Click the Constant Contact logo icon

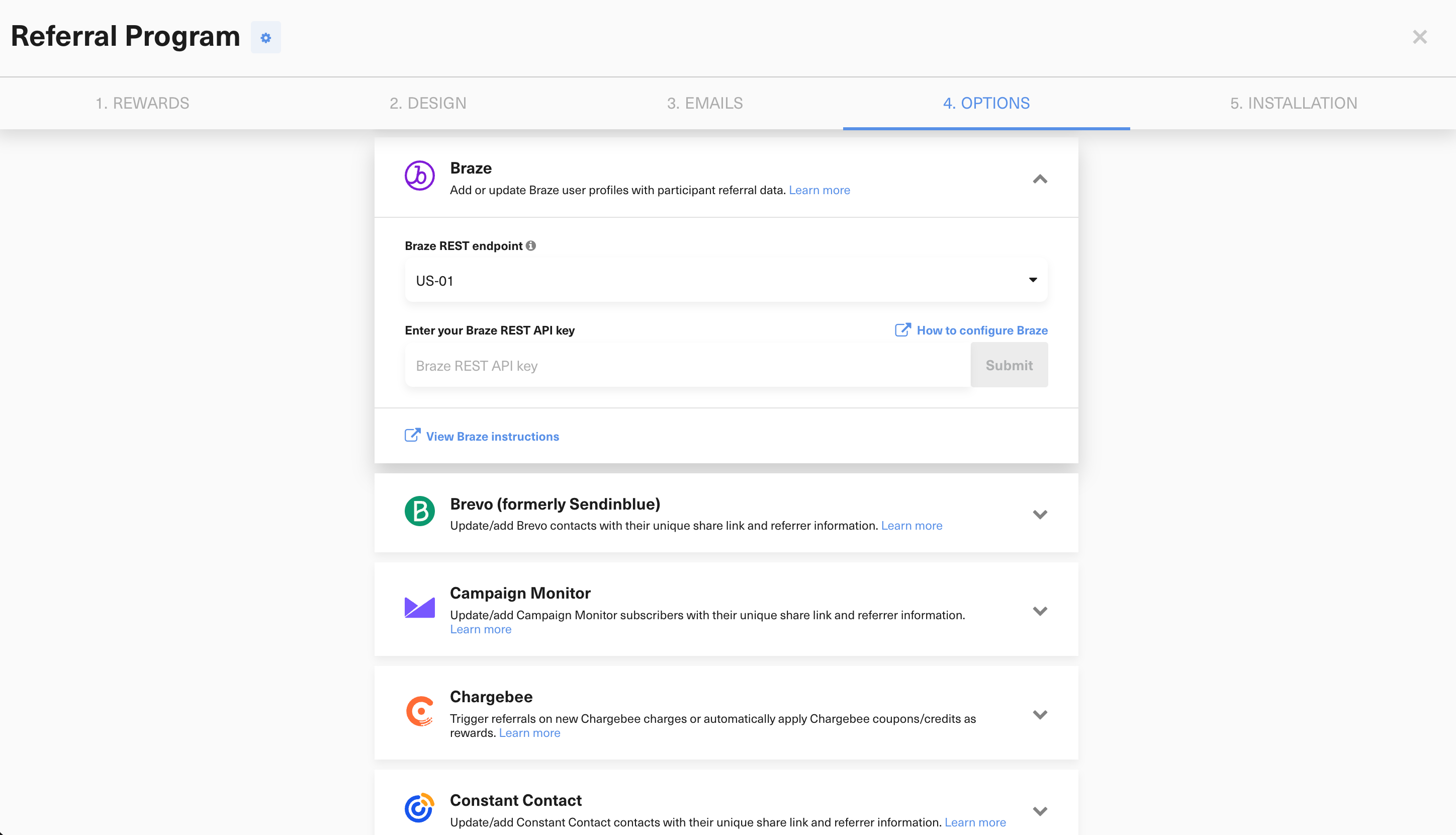tap(420, 807)
